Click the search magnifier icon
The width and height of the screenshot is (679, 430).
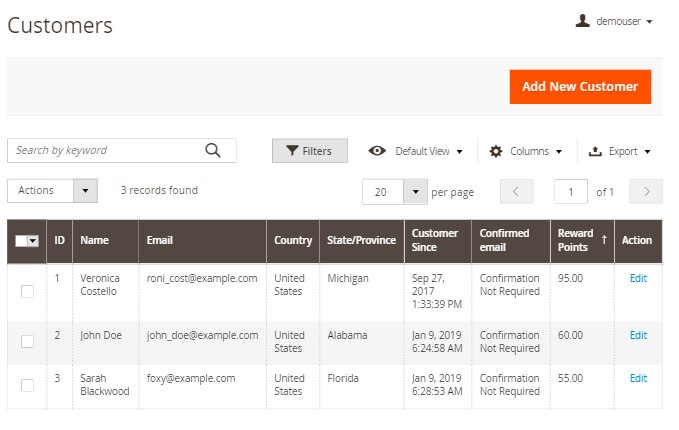212,151
